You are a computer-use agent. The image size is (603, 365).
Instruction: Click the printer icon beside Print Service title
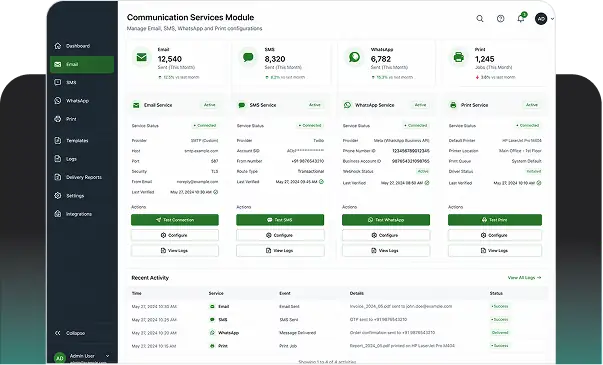(453, 105)
